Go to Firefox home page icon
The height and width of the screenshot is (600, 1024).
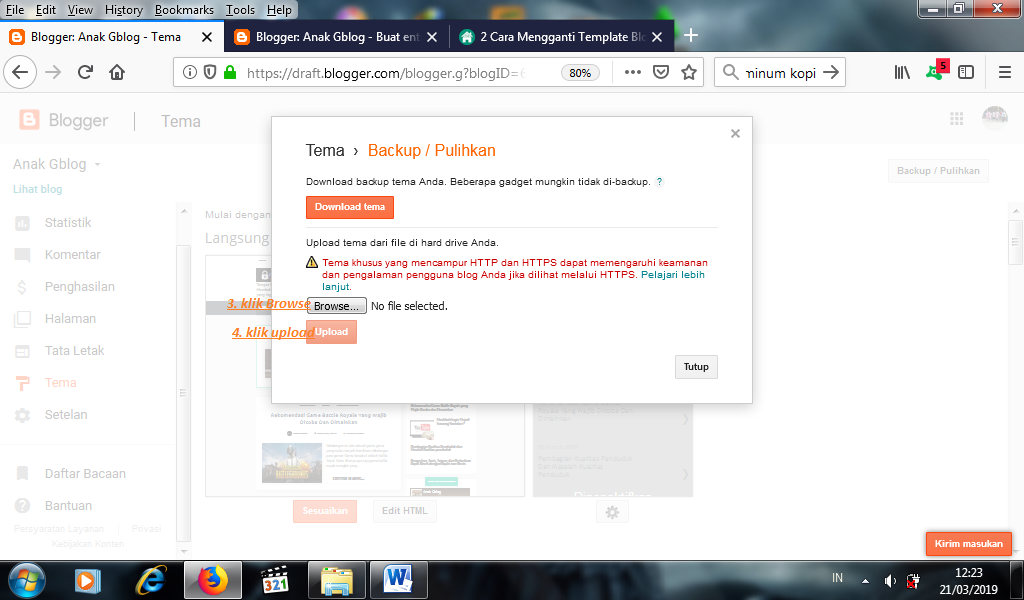(x=117, y=72)
